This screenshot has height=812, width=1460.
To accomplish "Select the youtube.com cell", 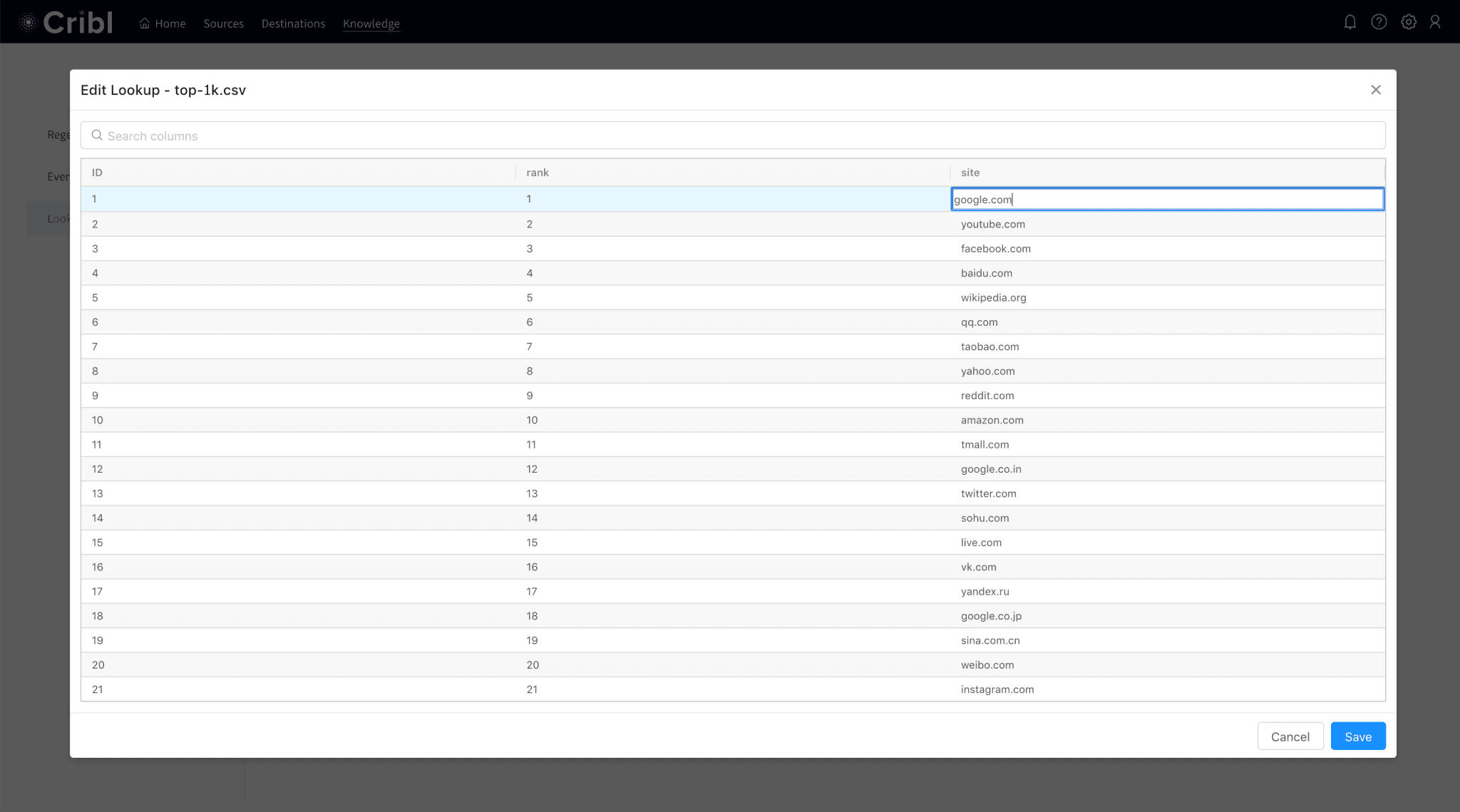I will (x=992, y=224).
